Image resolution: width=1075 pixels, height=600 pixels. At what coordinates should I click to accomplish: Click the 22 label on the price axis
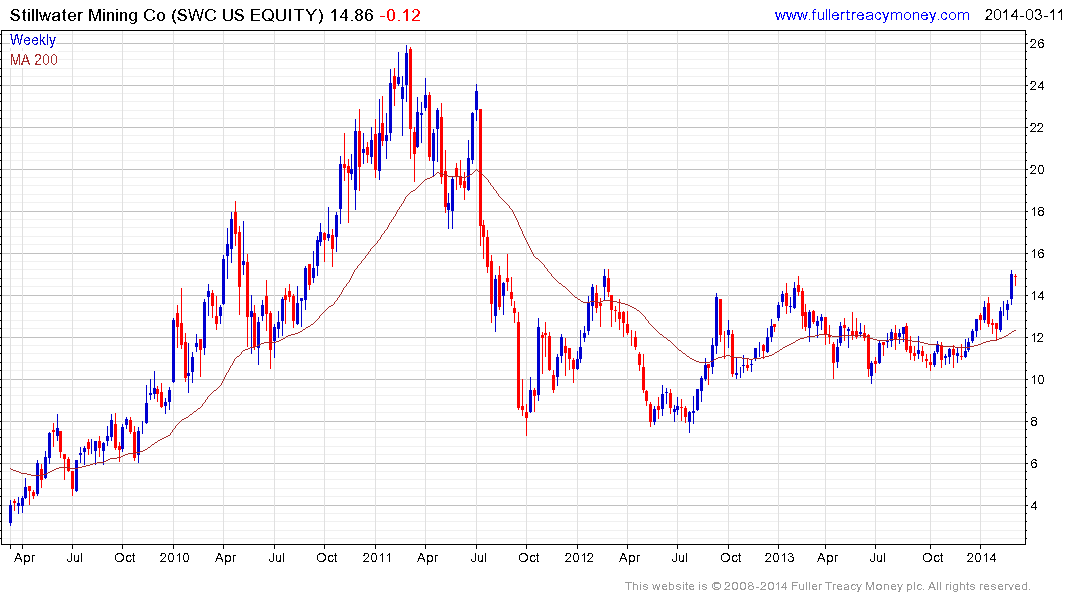[x=1037, y=128]
